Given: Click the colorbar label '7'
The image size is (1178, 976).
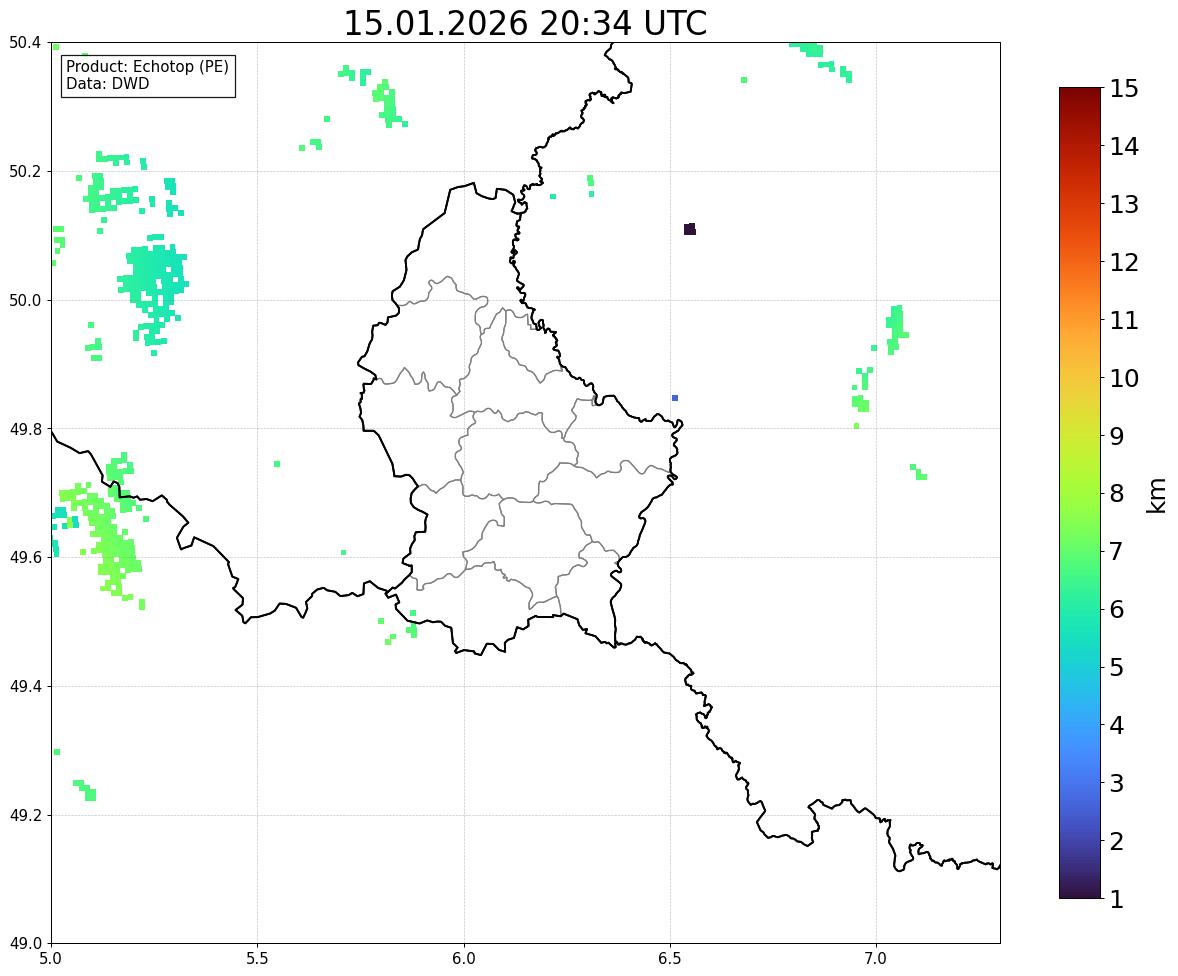Looking at the screenshot, I should (1117, 551).
